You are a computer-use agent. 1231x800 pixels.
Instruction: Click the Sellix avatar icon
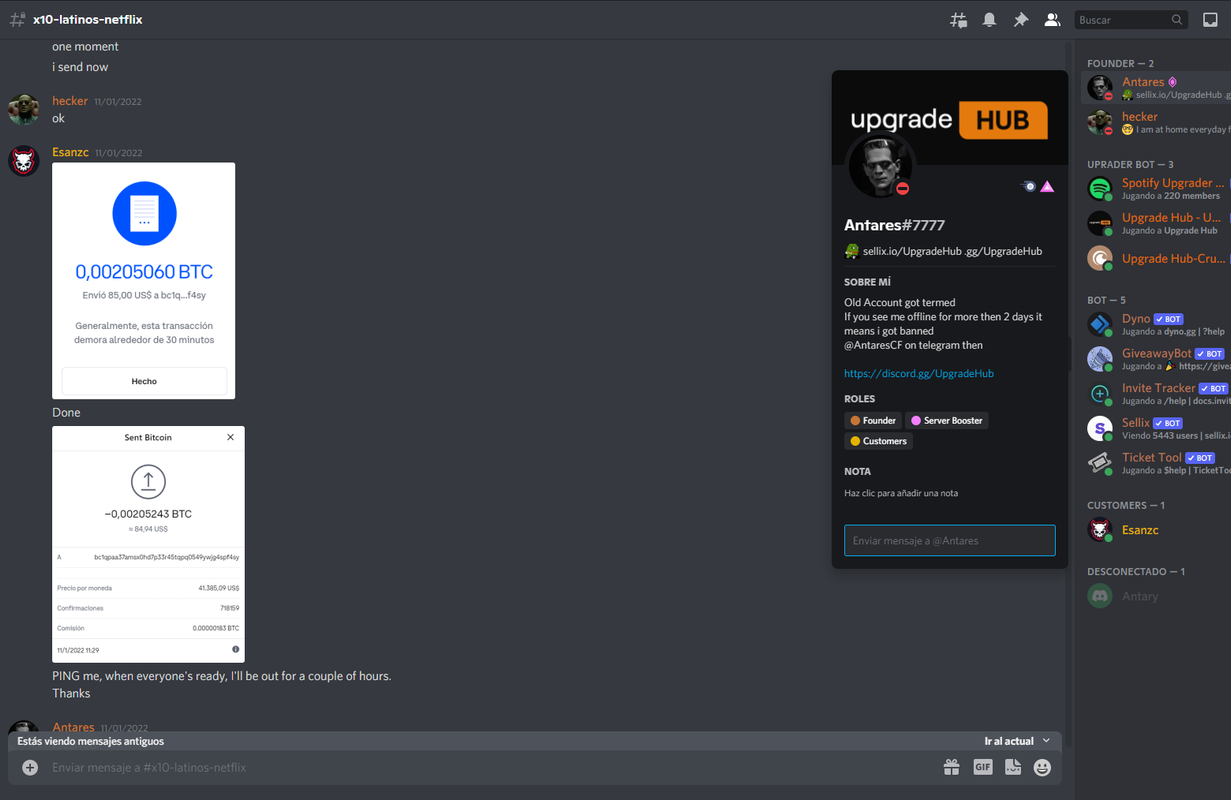pyautogui.click(x=1100, y=428)
